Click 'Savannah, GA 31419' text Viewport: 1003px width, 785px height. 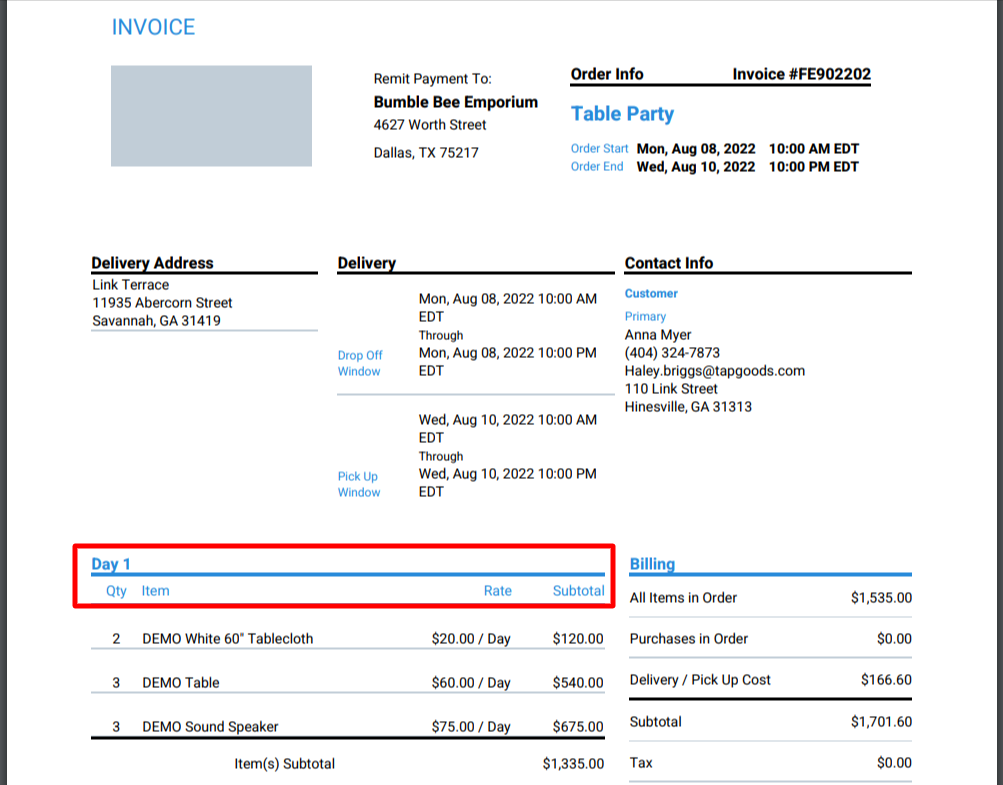tap(157, 321)
